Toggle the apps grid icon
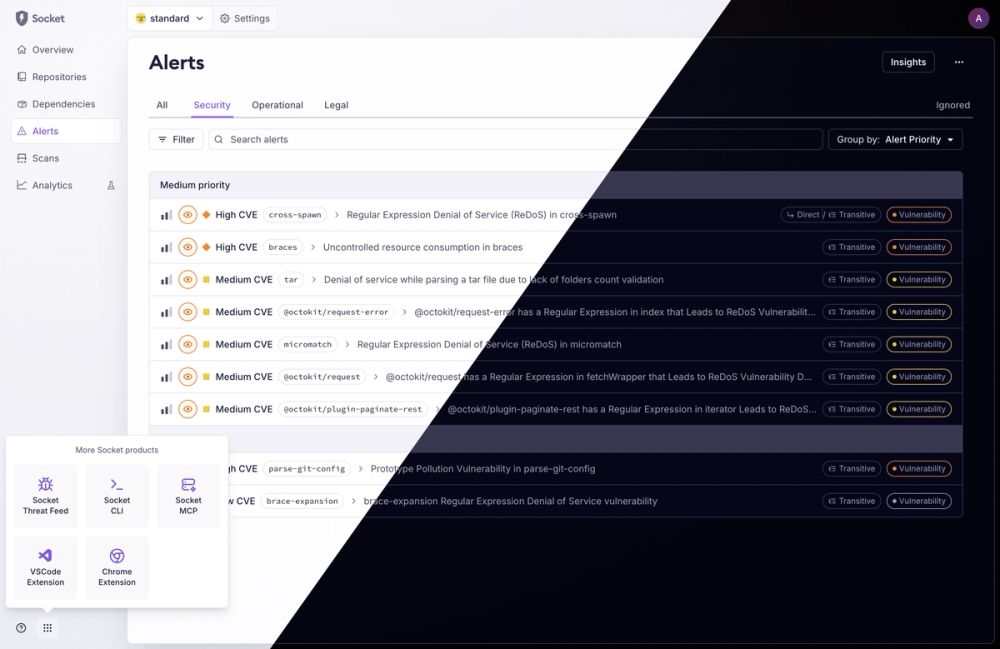This screenshot has width=1000, height=649. [47, 628]
